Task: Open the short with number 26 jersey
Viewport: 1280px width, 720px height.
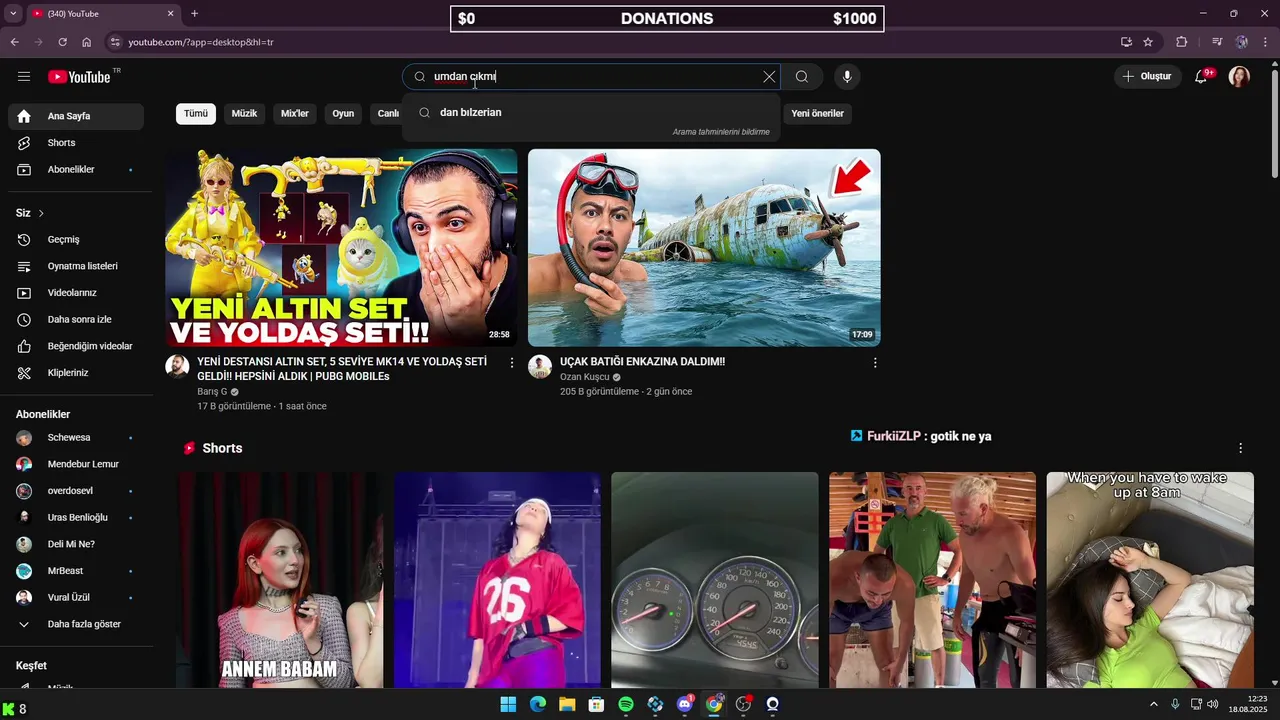Action: [x=497, y=580]
